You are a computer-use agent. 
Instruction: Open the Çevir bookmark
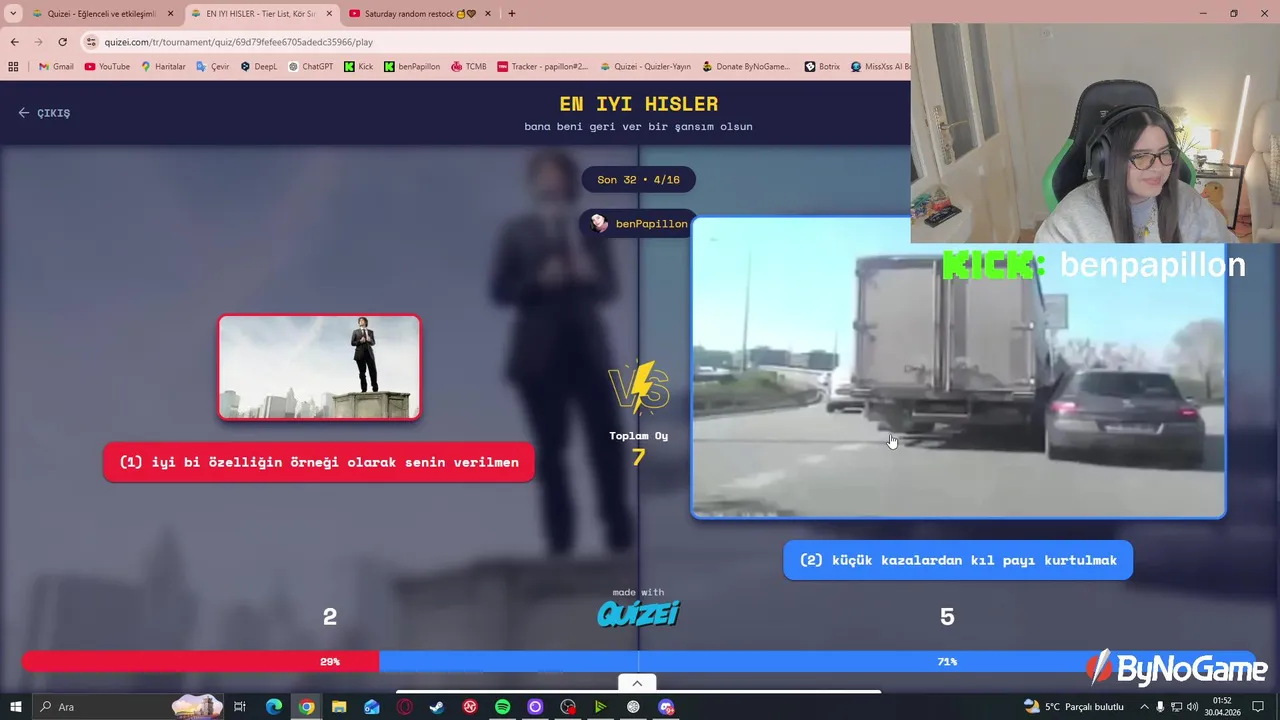coord(213,67)
